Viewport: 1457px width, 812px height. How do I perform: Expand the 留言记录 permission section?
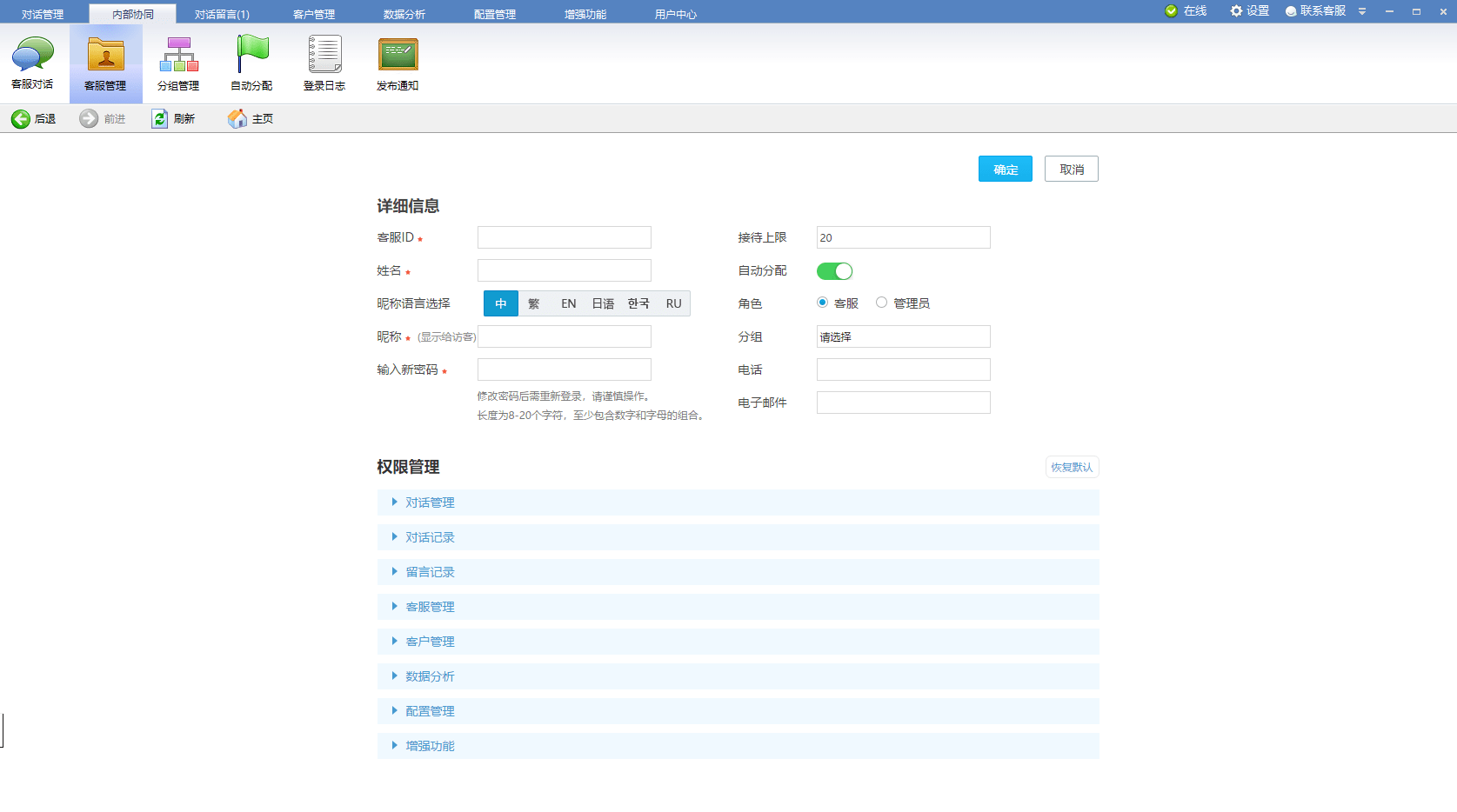[x=738, y=572]
